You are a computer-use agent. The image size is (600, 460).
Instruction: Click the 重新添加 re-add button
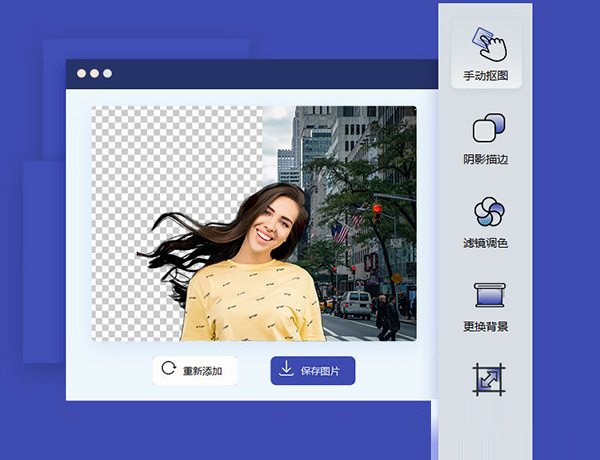[x=195, y=370]
